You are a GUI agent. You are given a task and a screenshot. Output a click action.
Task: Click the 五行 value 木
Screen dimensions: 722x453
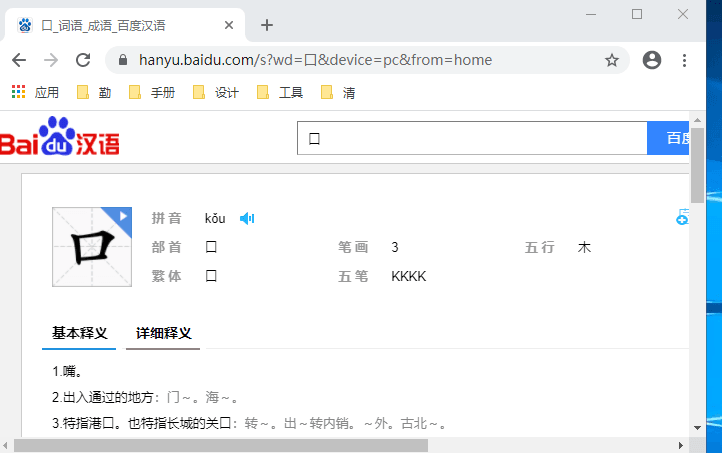pos(584,247)
